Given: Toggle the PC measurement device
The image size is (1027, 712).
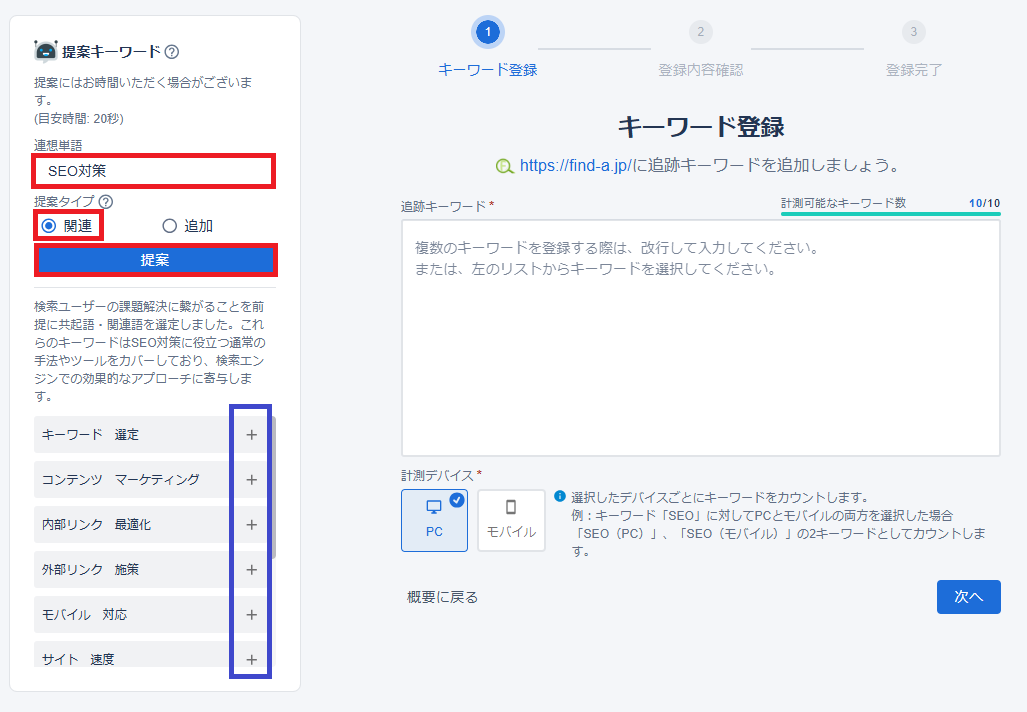Looking at the screenshot, I should coord(434,521).
